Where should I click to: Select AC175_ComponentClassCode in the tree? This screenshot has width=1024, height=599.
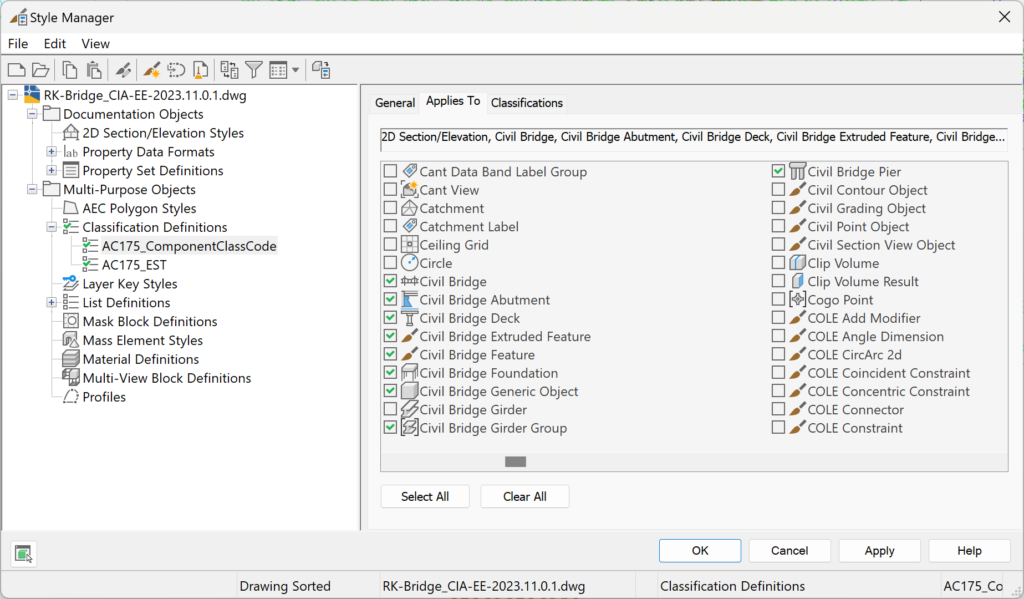pyautogui.click(x=189, y=246)
